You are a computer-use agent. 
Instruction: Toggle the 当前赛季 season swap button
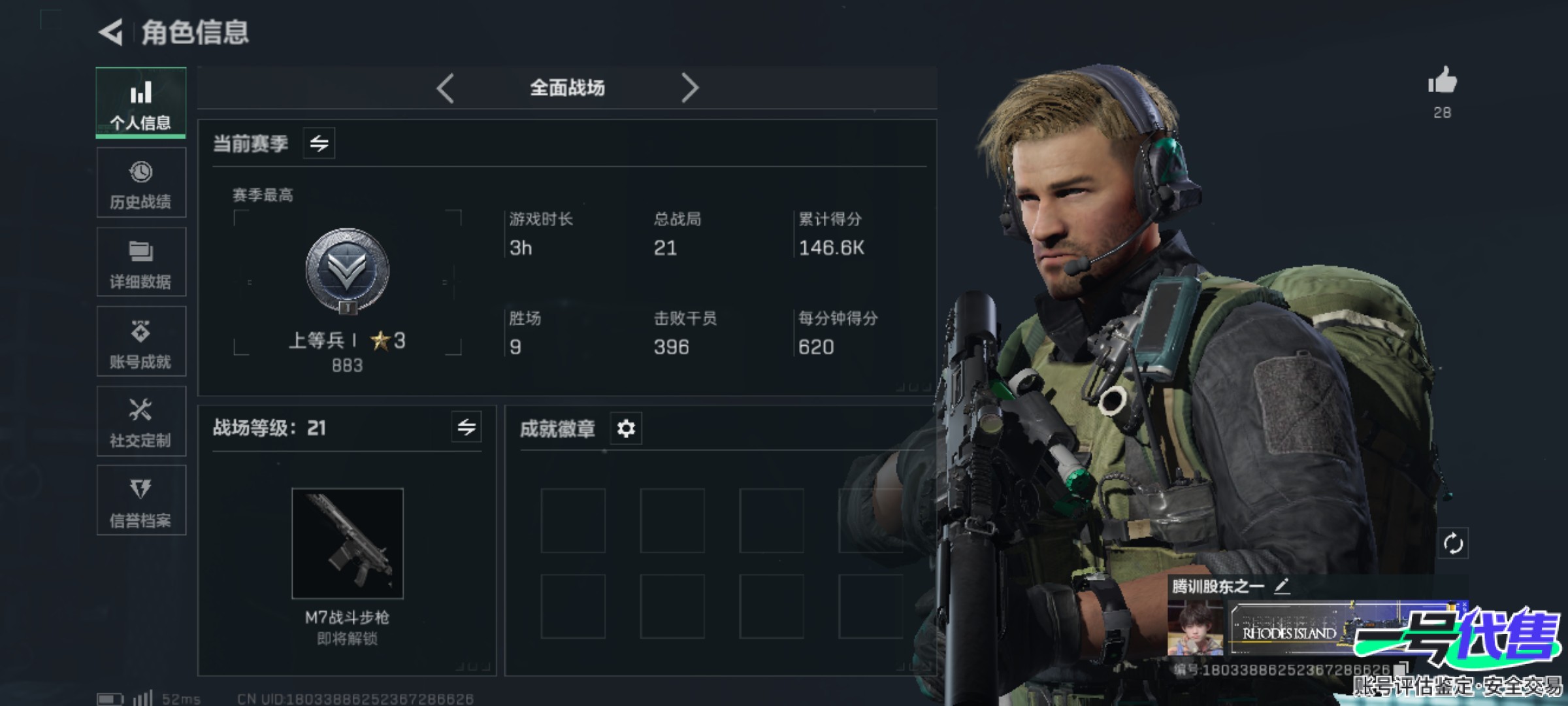319,143
